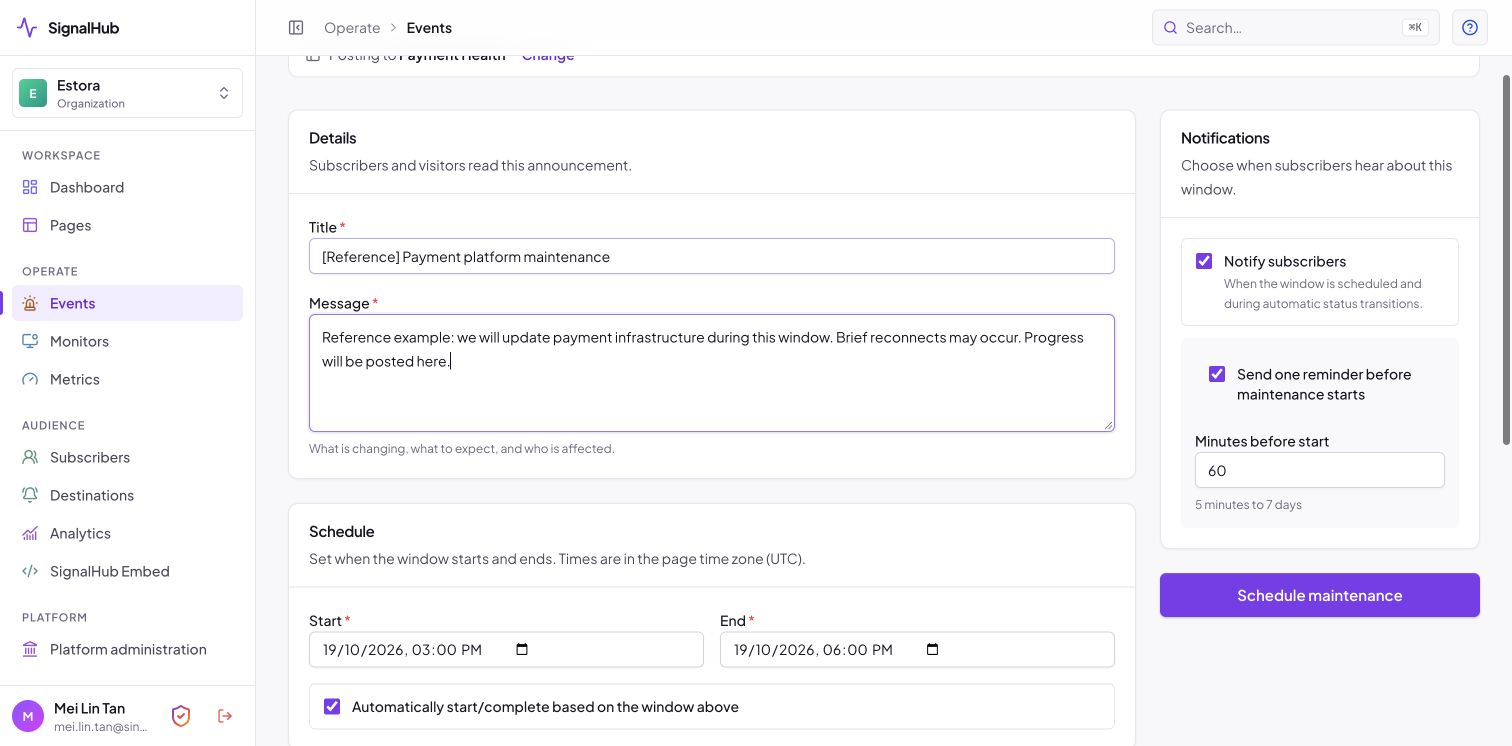Click the page's vertical scrollbar

(1507, 260)
